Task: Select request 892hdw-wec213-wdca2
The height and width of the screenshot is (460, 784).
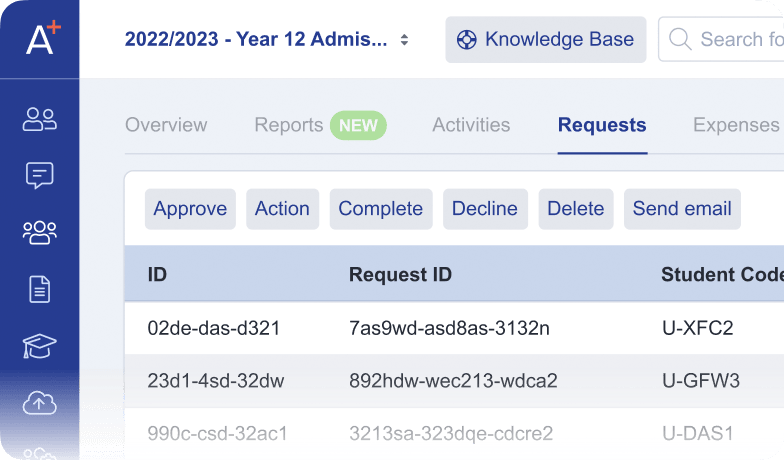Action: 453,381
